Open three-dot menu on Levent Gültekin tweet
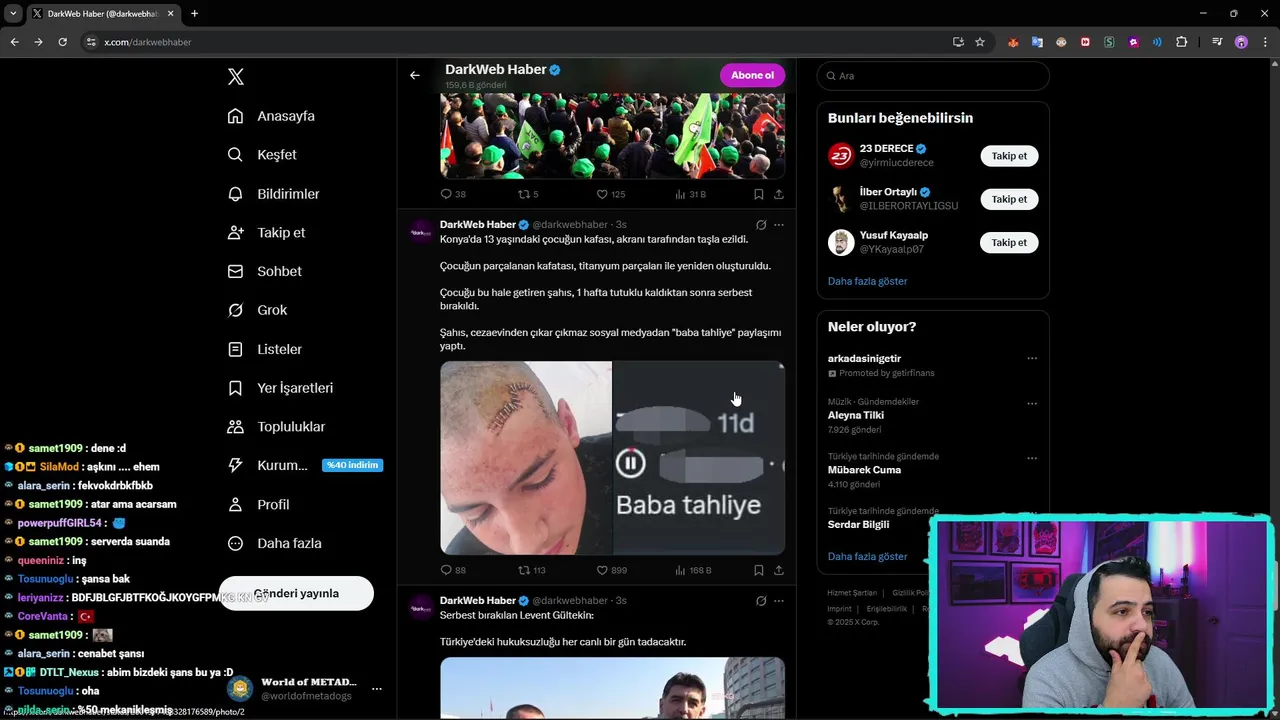 779,601
